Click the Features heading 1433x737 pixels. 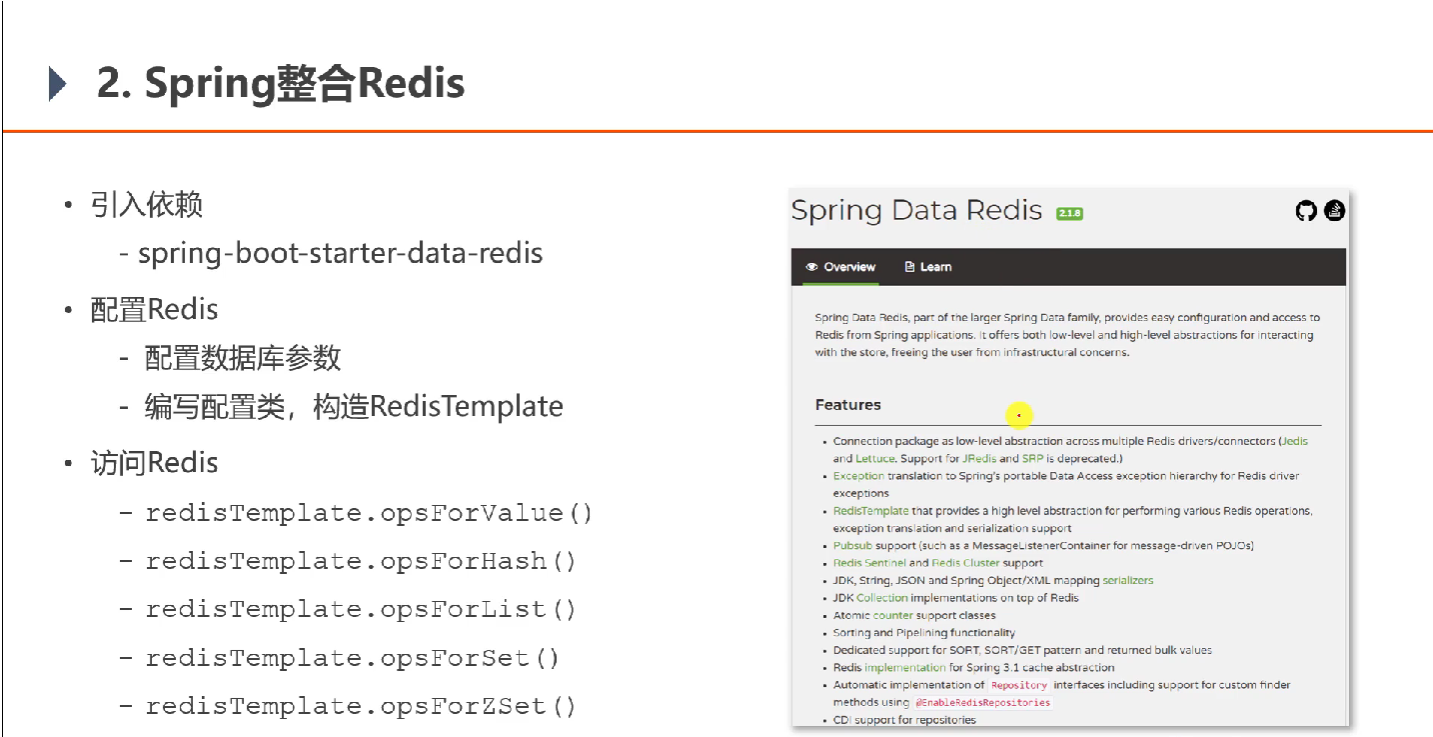[x=848, y=405]
